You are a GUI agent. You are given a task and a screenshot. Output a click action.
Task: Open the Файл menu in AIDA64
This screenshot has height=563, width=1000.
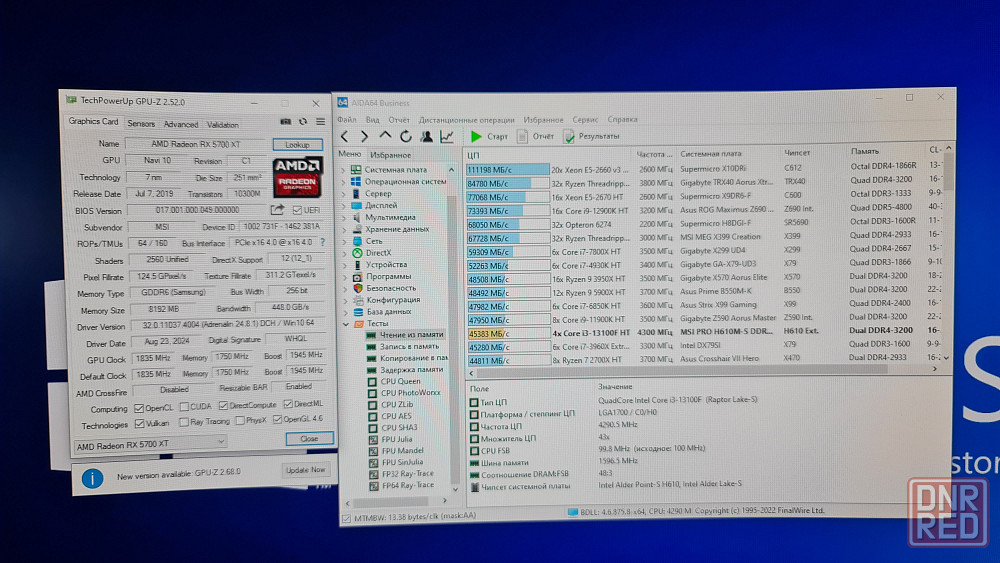pyautogui.click(x=347, y=119)
